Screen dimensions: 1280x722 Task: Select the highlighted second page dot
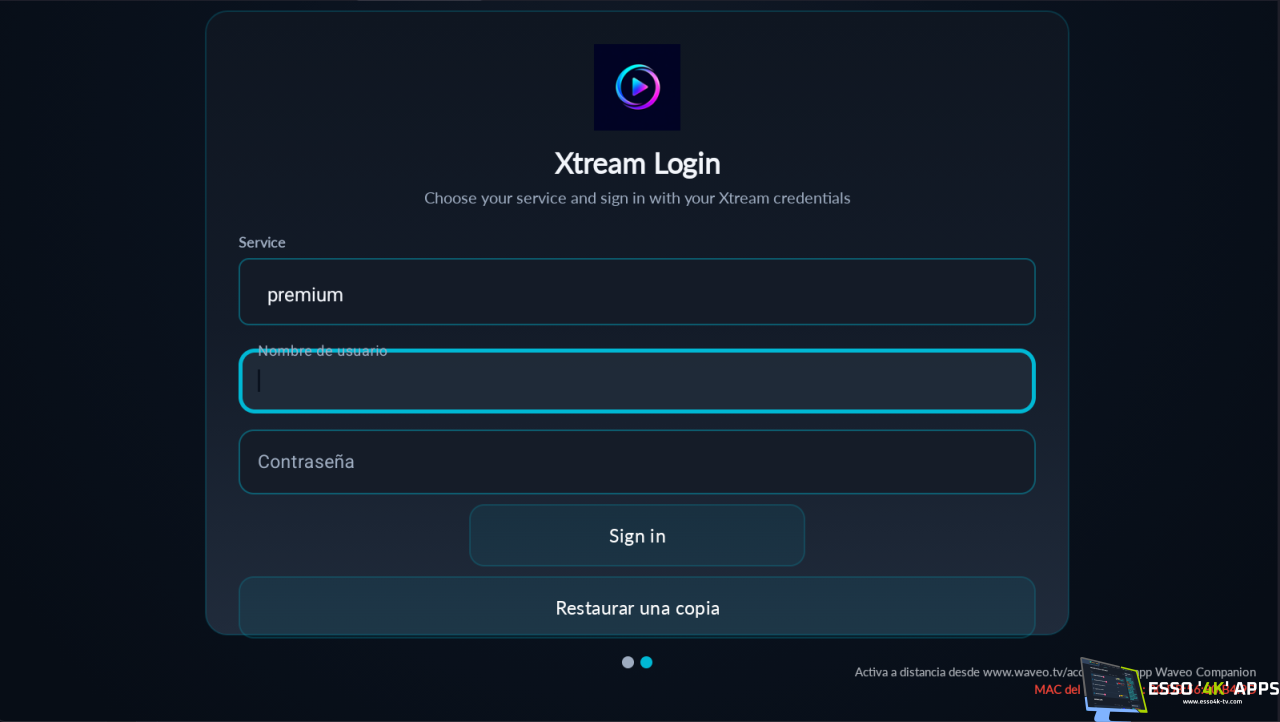[646, 662]
